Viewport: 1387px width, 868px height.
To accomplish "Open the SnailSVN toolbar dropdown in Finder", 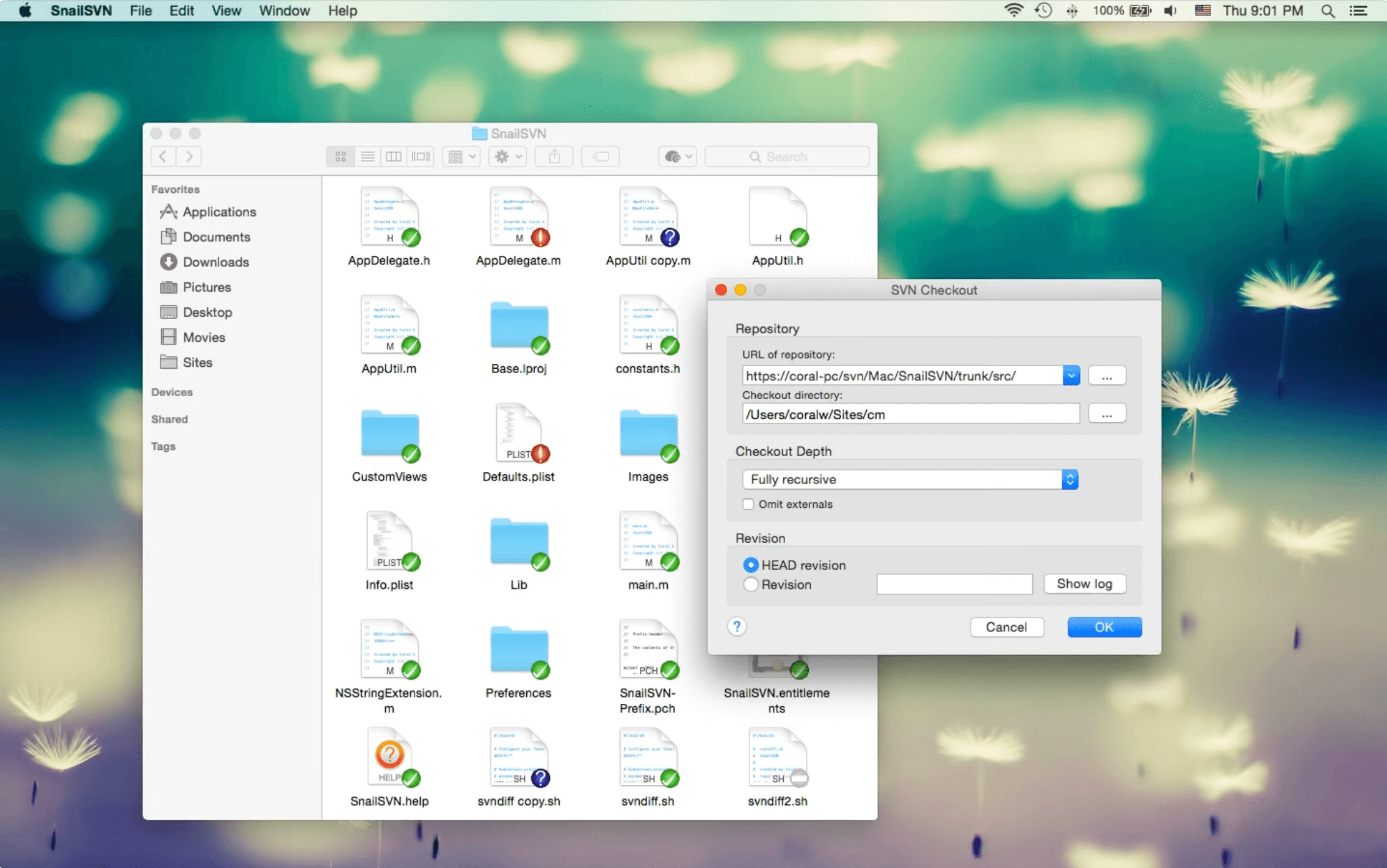I will click(x=677, y=157).
